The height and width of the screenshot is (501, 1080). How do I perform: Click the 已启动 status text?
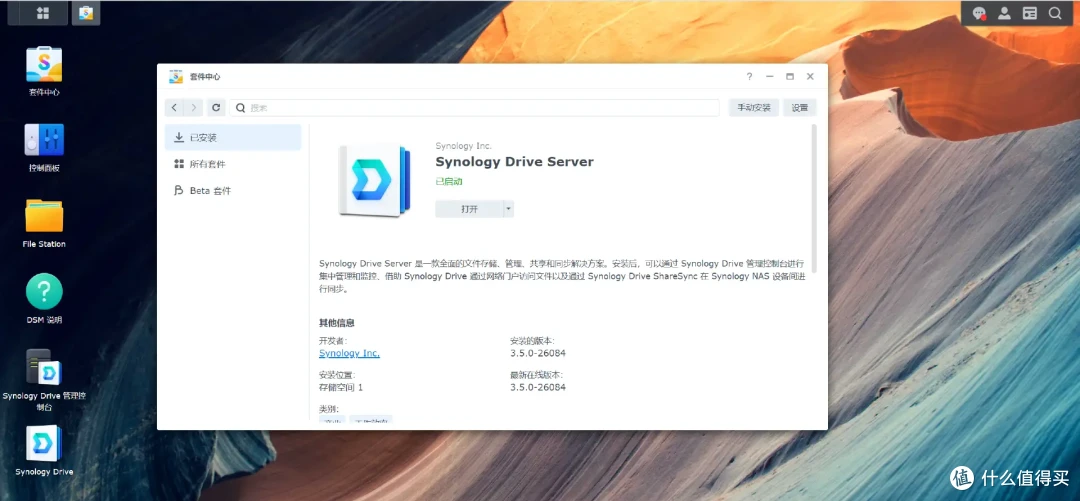(448, 182)
